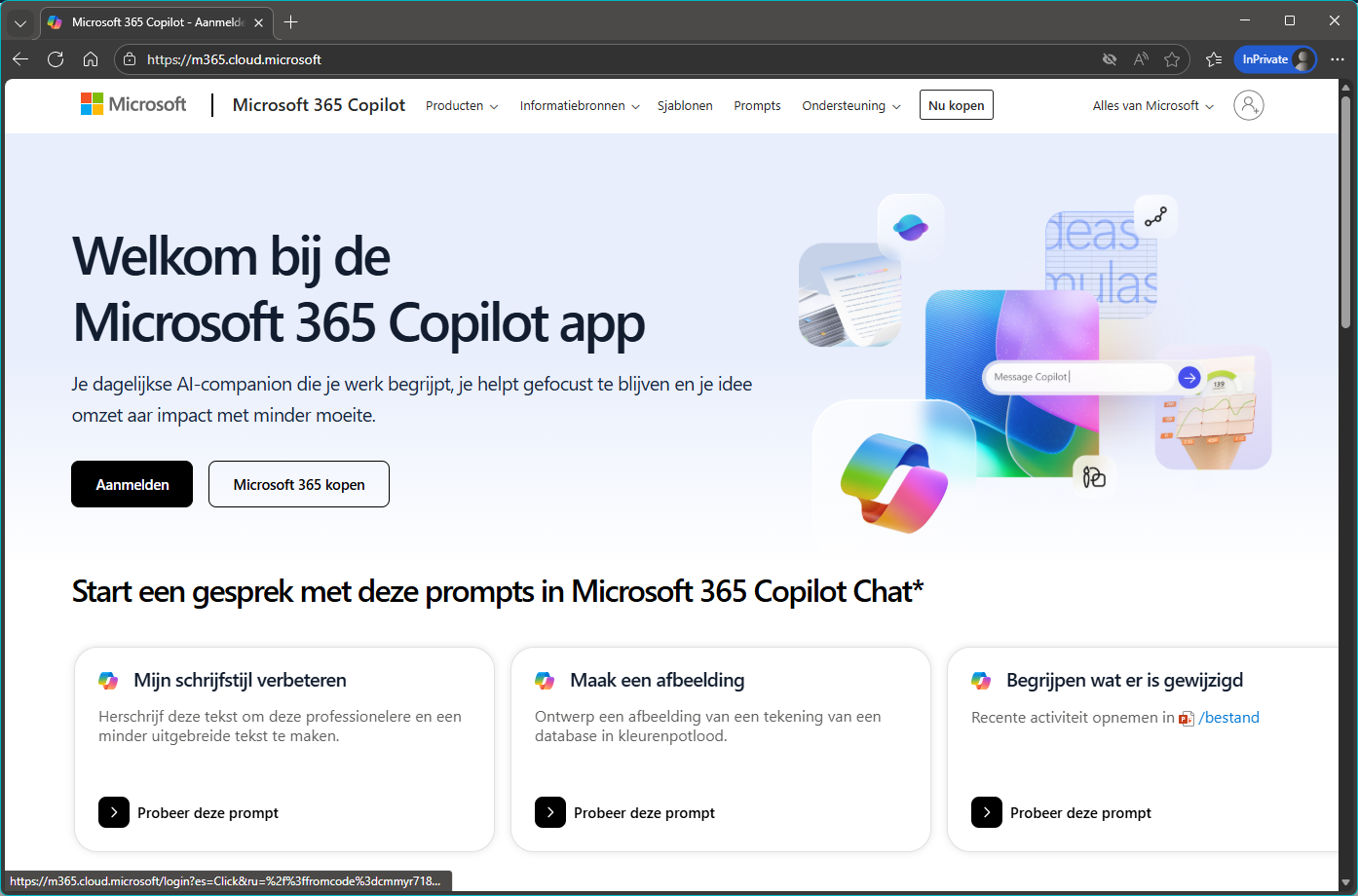1358x896 pixels.
Task: Try the Begrijpen wat er is gewijzigd prompt
Action: click(x=1061, y=812)
